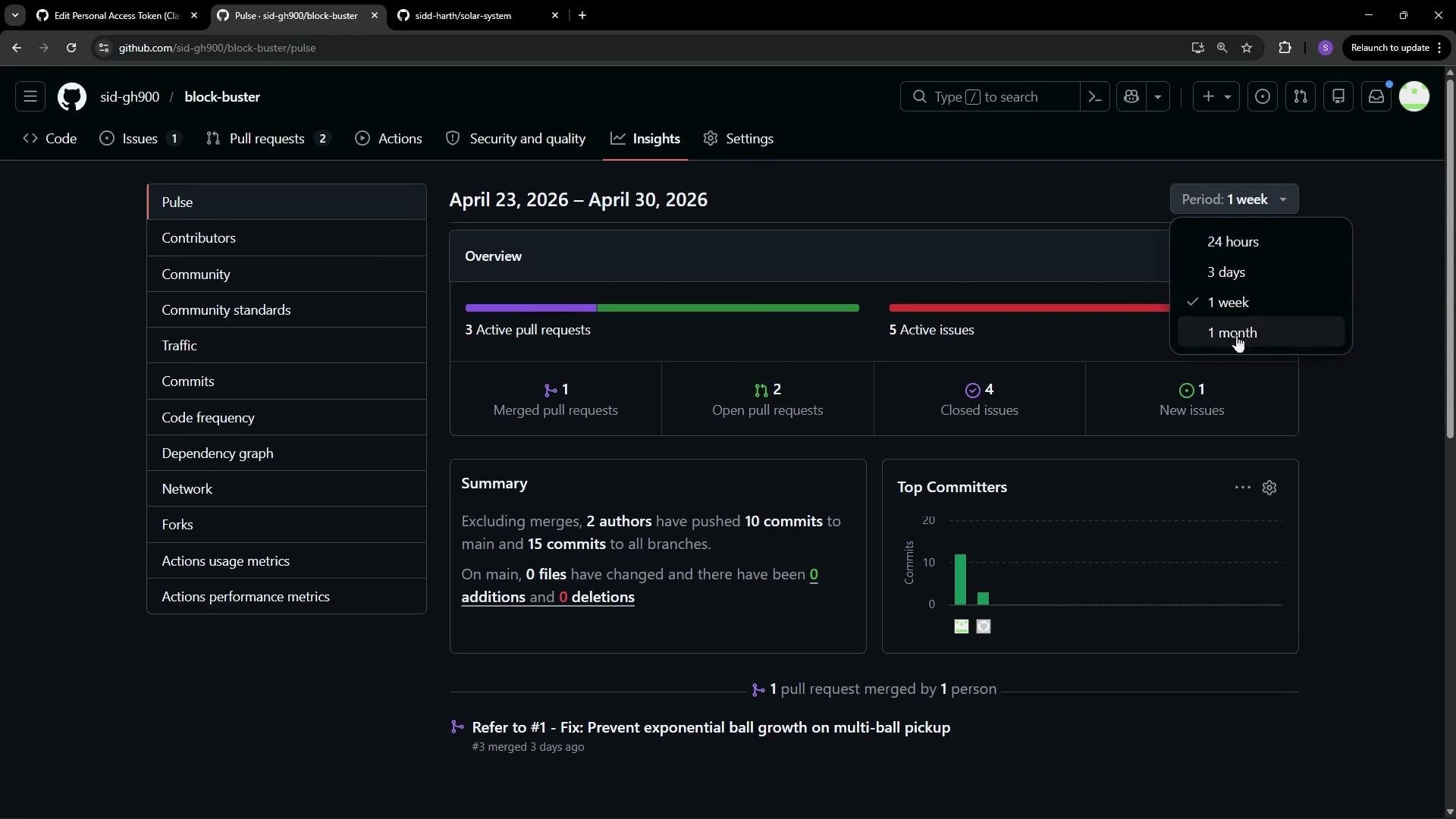The height and width of the screenshot is (819, 1456).
Task: Click Relaunch to update button
Action: 1396,48
